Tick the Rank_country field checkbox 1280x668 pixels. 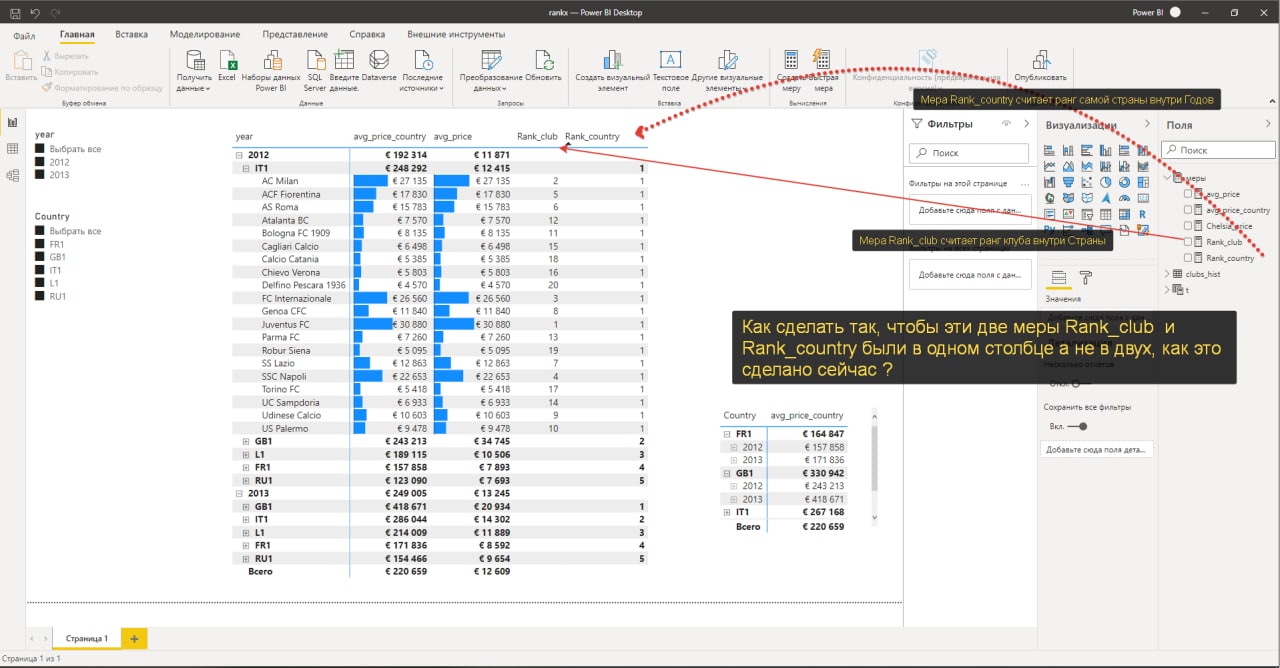(x=1188, y=258)
